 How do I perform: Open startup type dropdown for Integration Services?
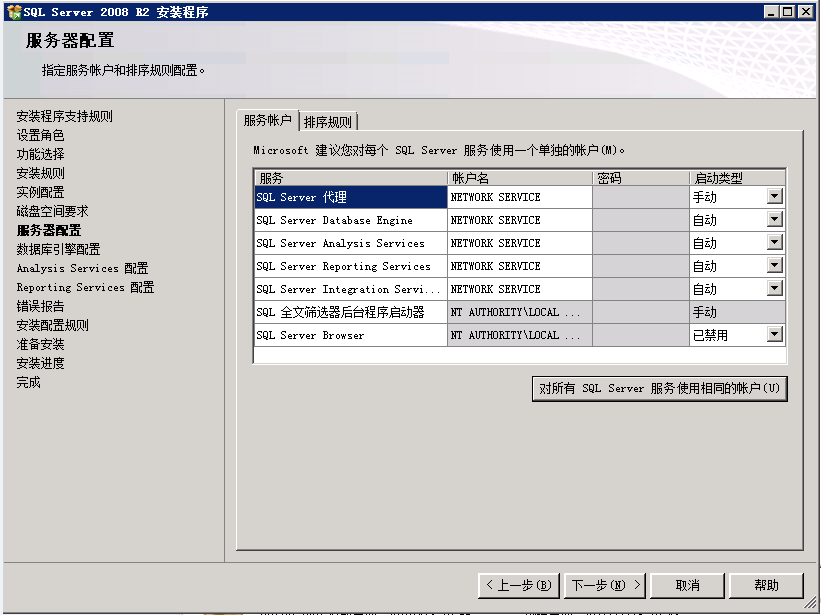(774, 289)
